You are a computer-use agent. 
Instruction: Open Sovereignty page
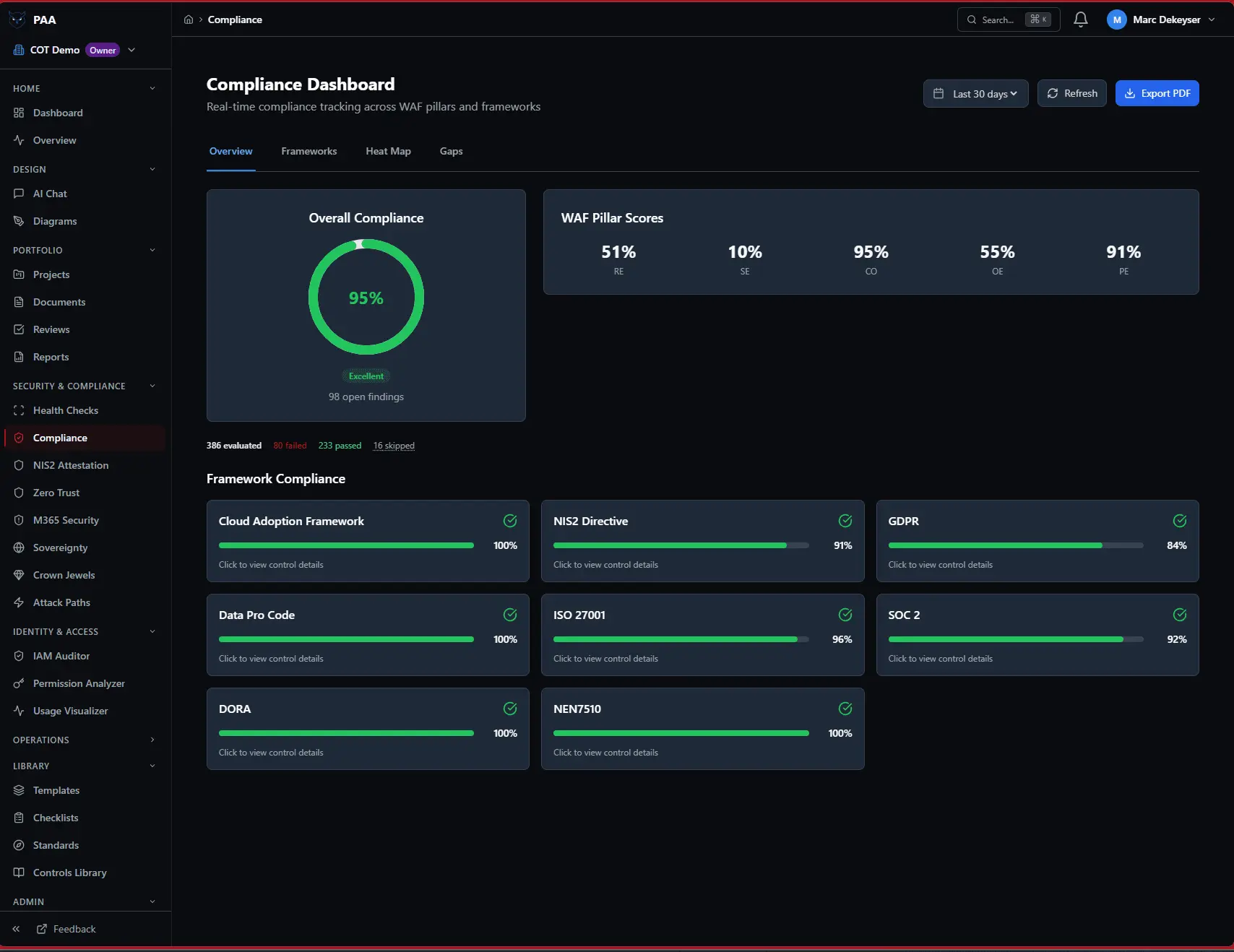(85, 548)
